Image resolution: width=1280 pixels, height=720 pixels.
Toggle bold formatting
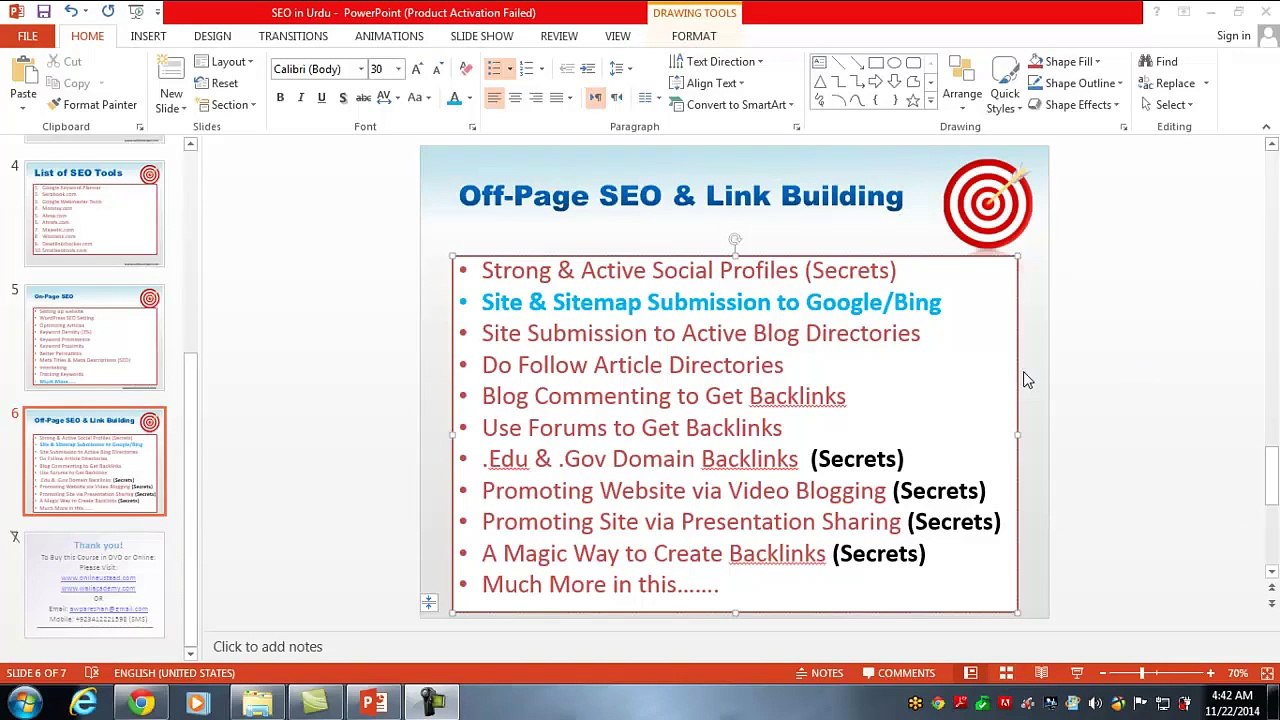[280, 97]
